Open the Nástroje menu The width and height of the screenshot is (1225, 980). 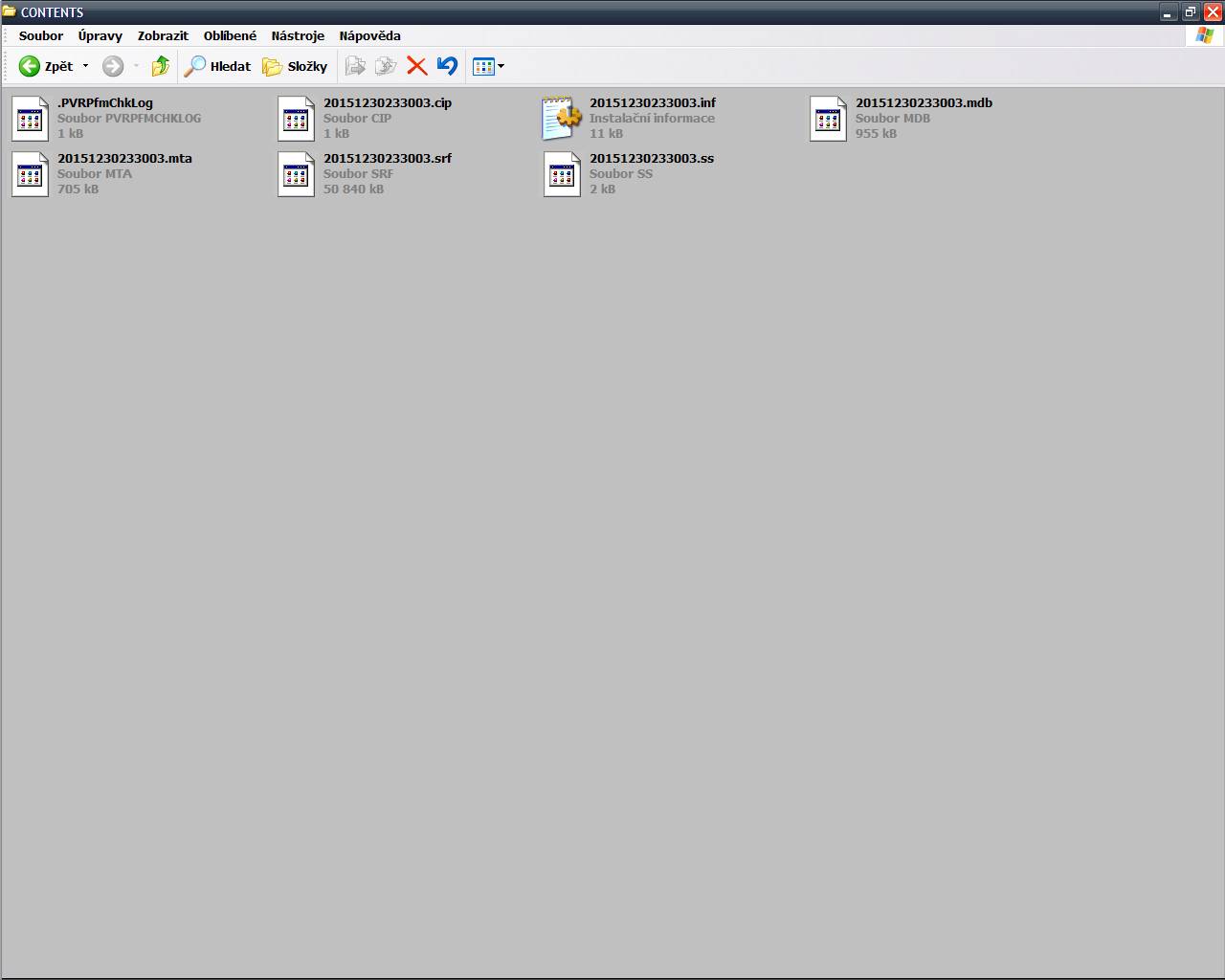point(298,35)
